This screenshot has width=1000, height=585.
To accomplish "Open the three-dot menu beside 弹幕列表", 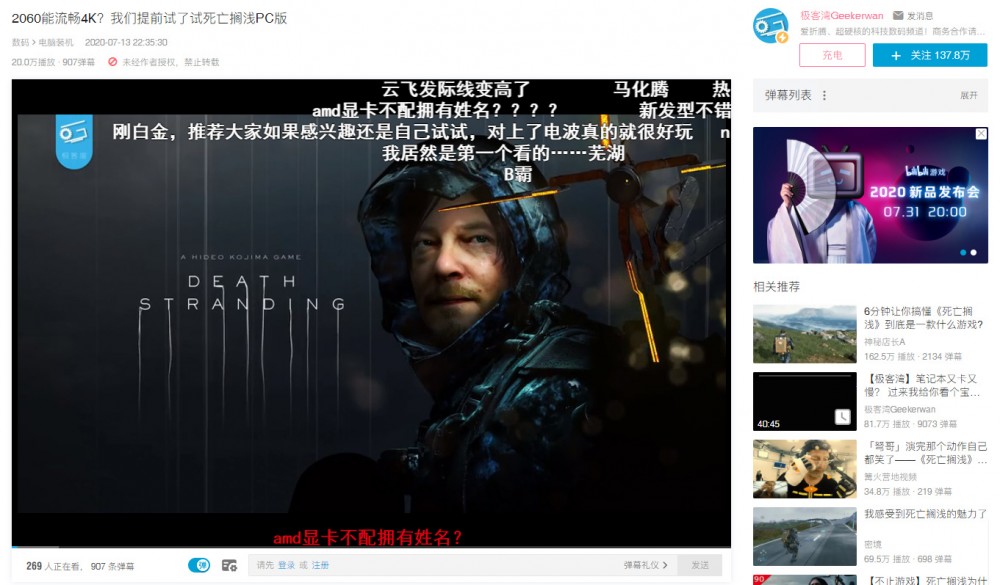I will pyautogui.click(x=824, y=96).
